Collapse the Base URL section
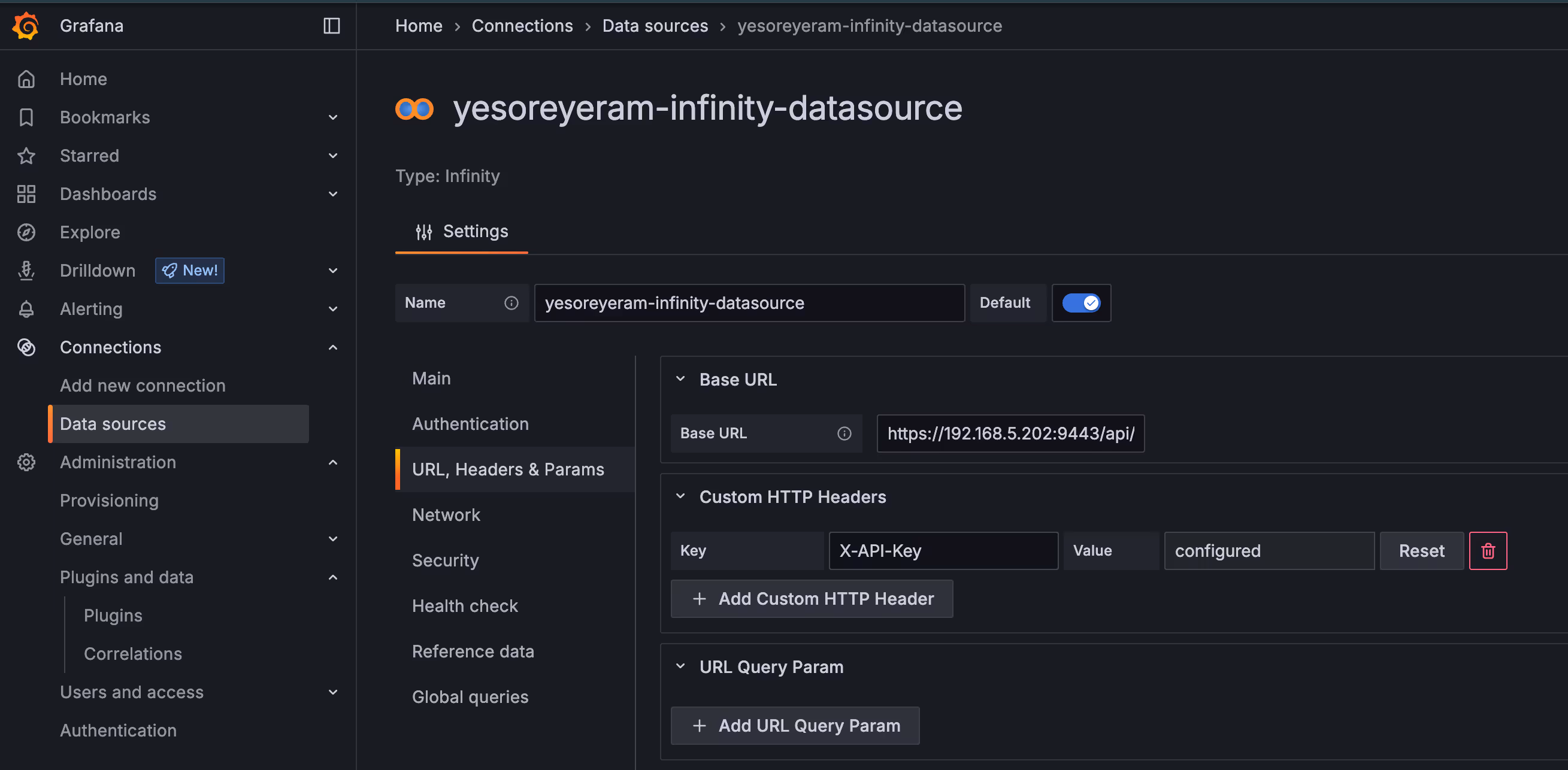 pyautogui.click(x=680, y=378)
